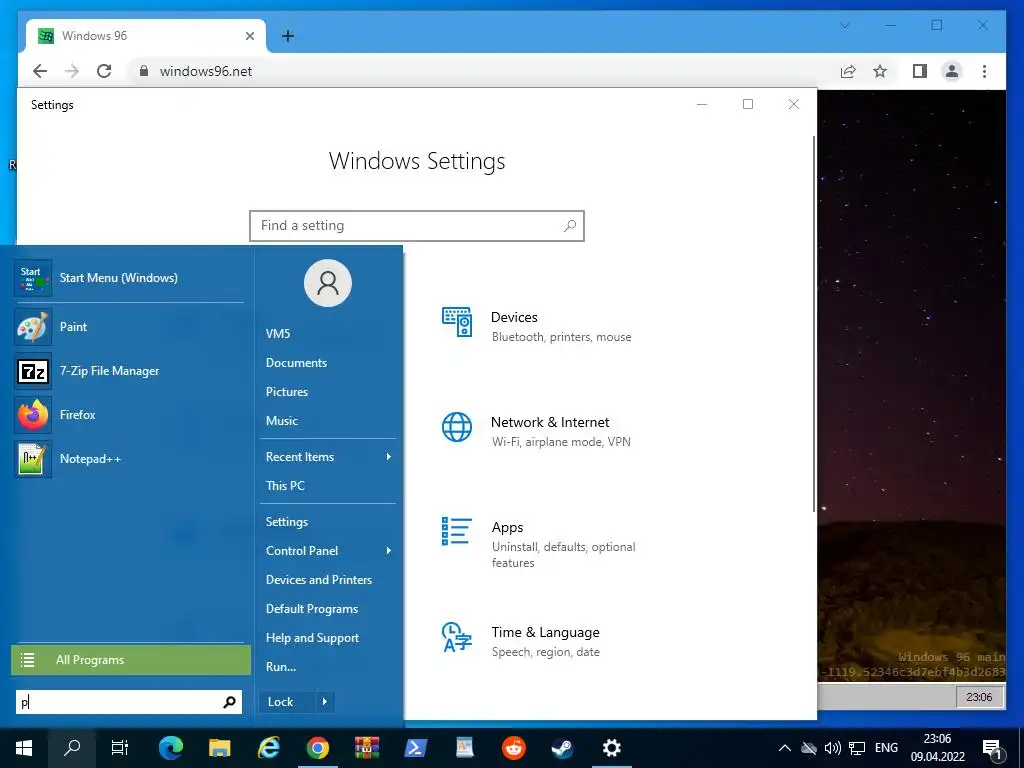Switch to Chrome on taskbar

click(x=317, y=748)
